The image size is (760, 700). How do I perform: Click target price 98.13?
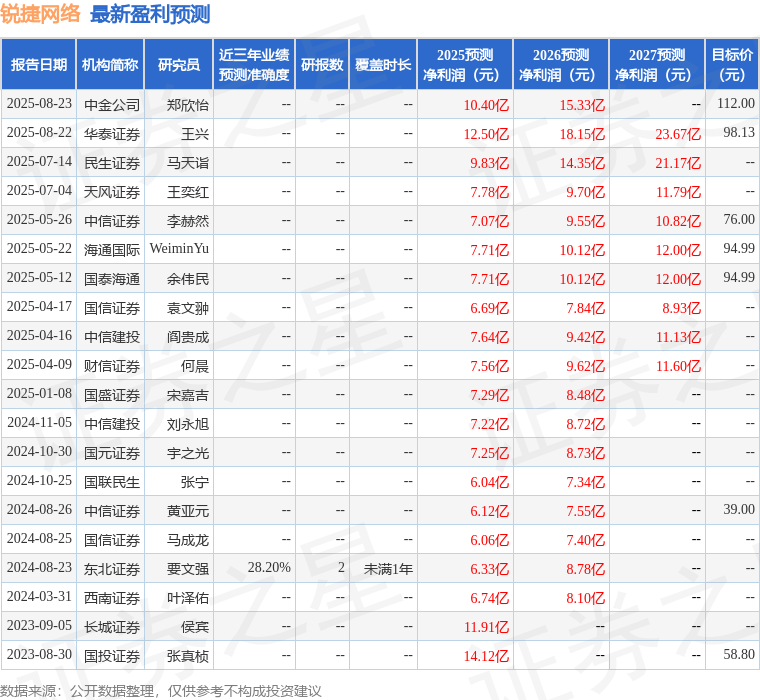click(x=739, y=132)
